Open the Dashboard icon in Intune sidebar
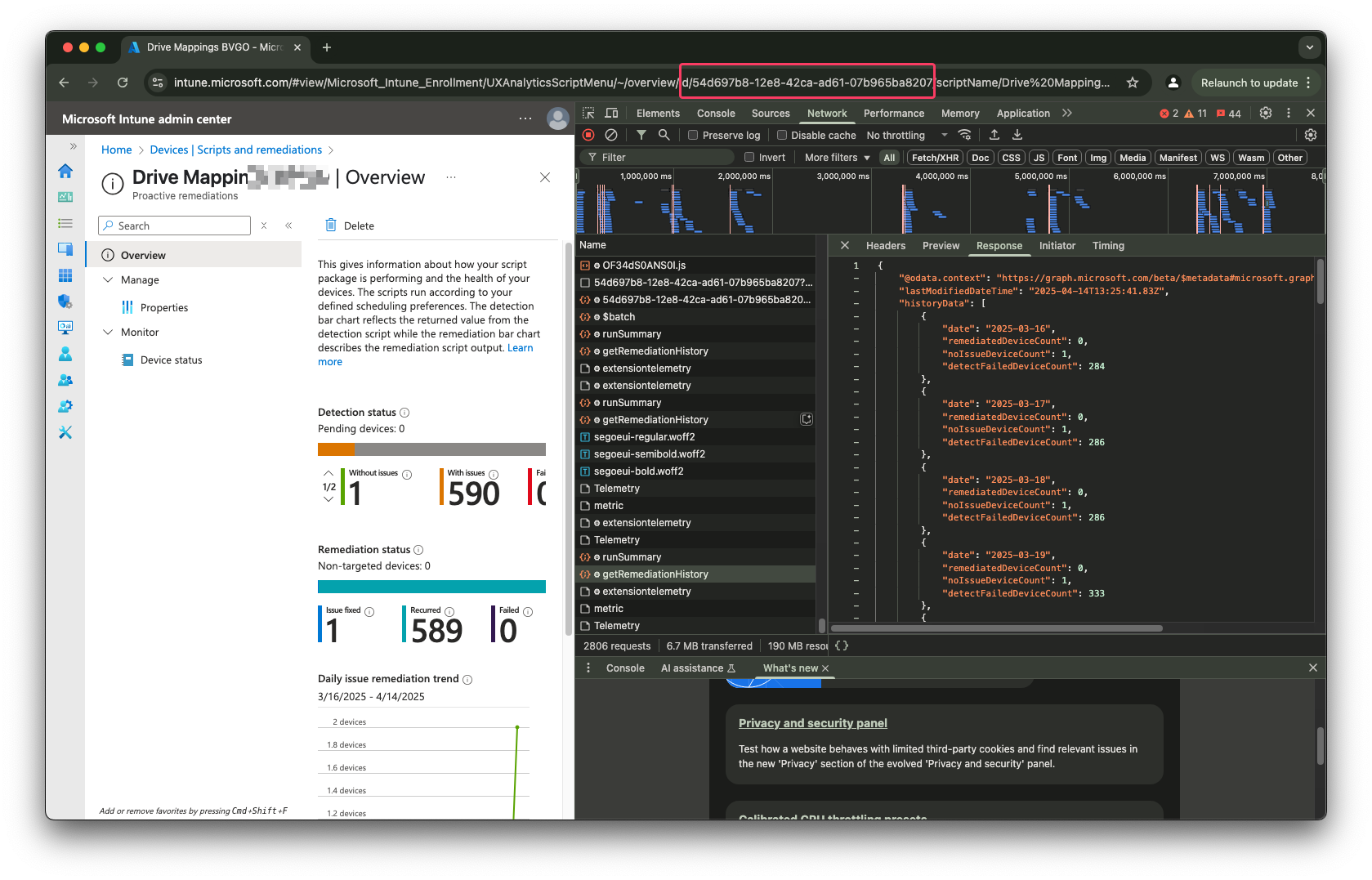 tap(65, 197)
